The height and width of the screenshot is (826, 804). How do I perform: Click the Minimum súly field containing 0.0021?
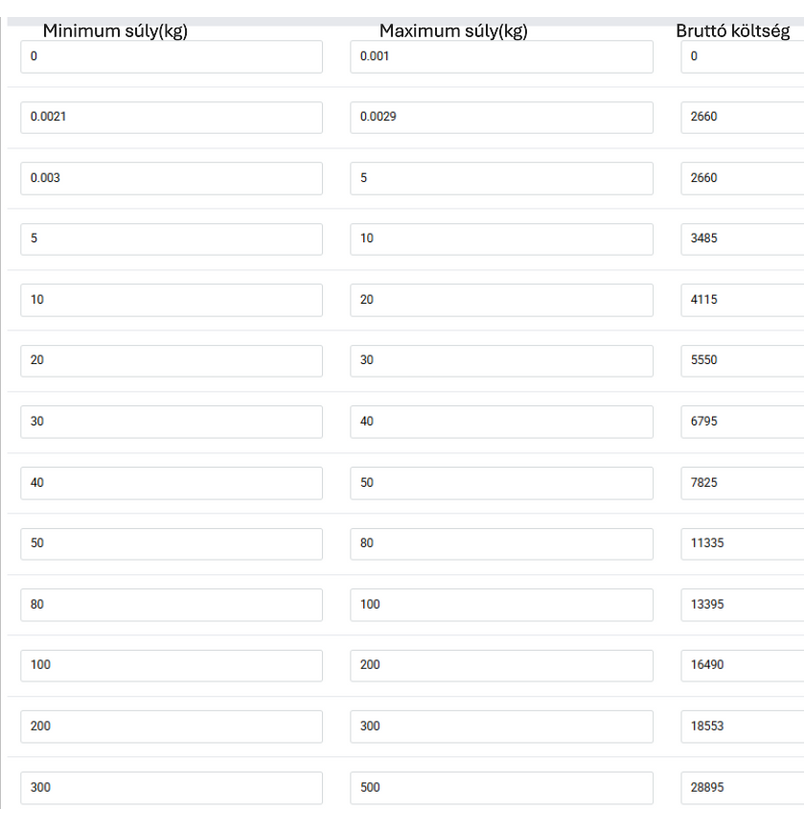point(171,117)
